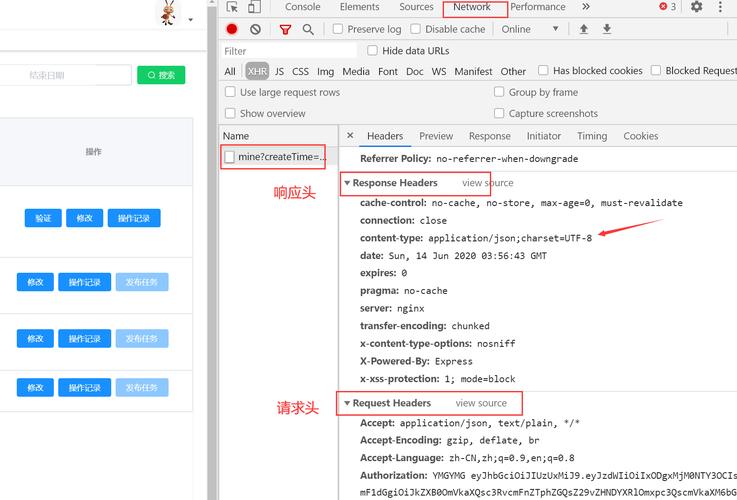Open the Online throttling dropdown

pos(530,29)
